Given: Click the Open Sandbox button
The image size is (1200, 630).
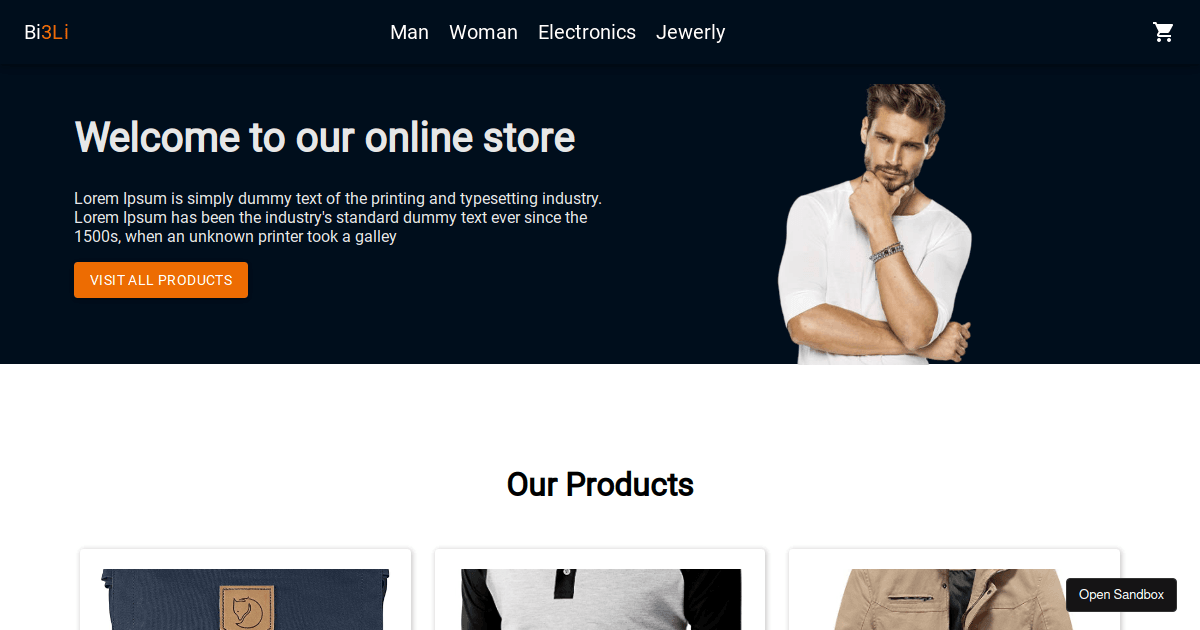Looking at the screenshot, I should click(x=1121, y=595).
